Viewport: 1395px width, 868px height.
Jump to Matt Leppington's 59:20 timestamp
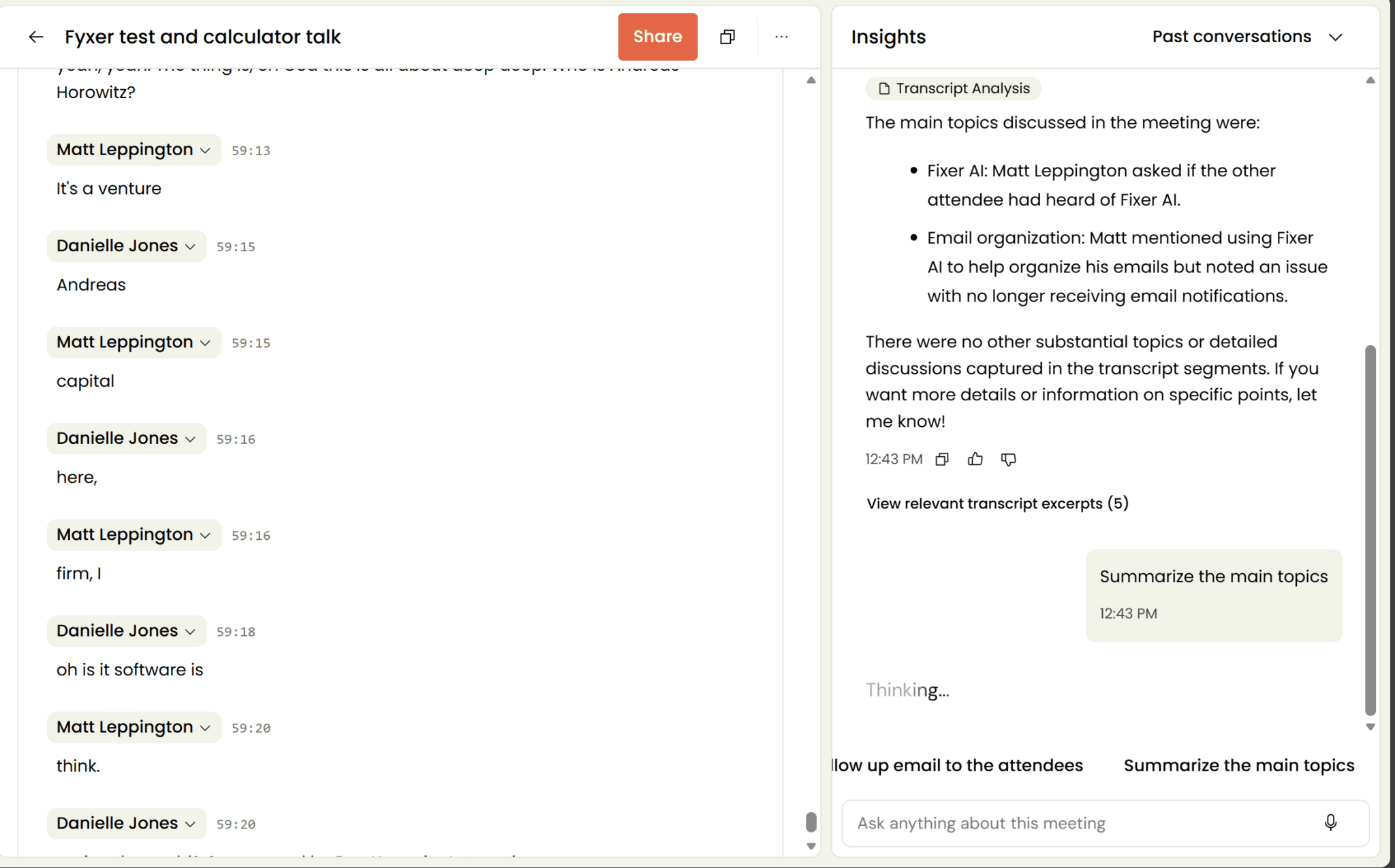click(251, 728)
